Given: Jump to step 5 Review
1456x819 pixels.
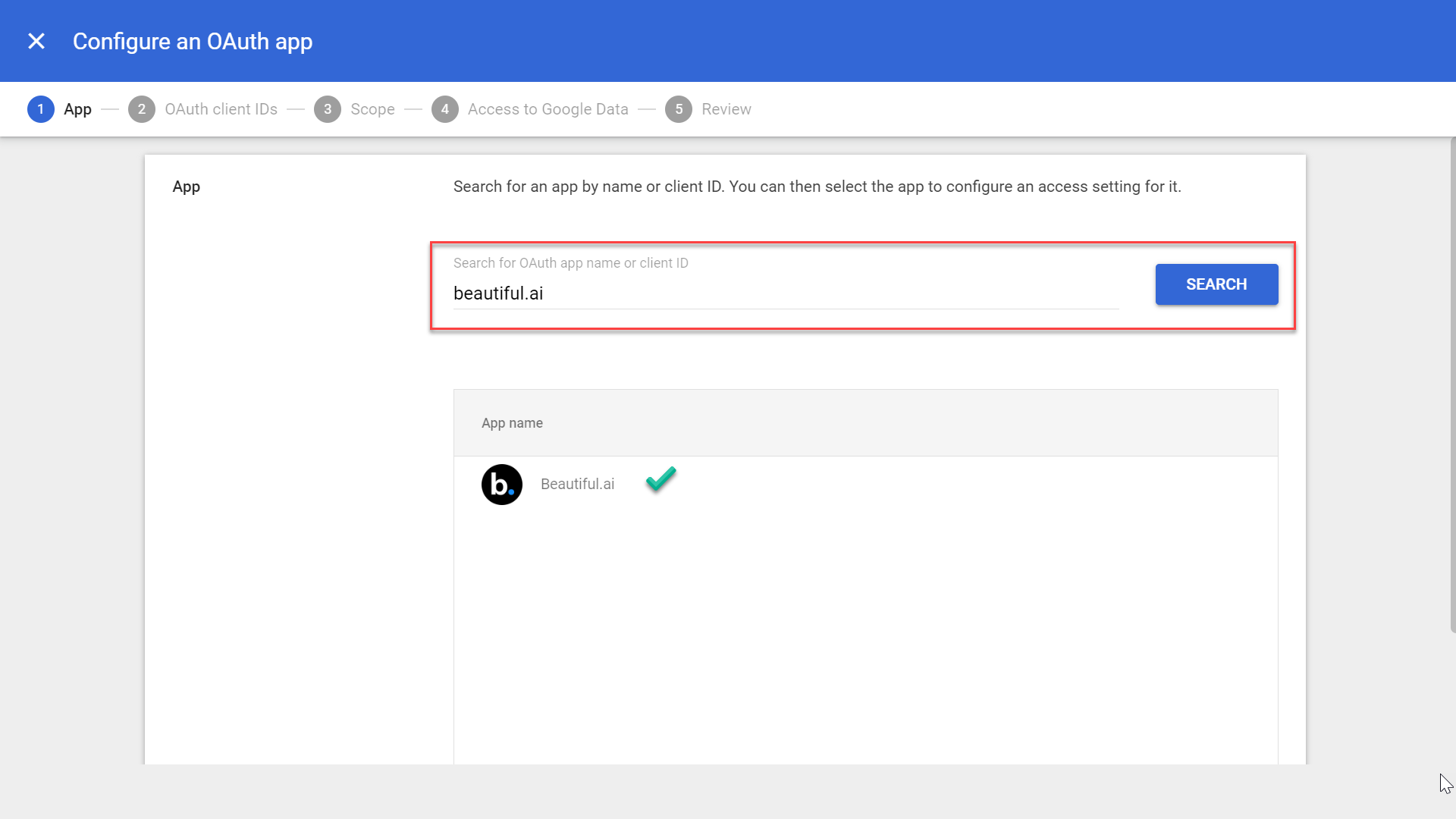Looking at the screenshot, I should [708, 109].
